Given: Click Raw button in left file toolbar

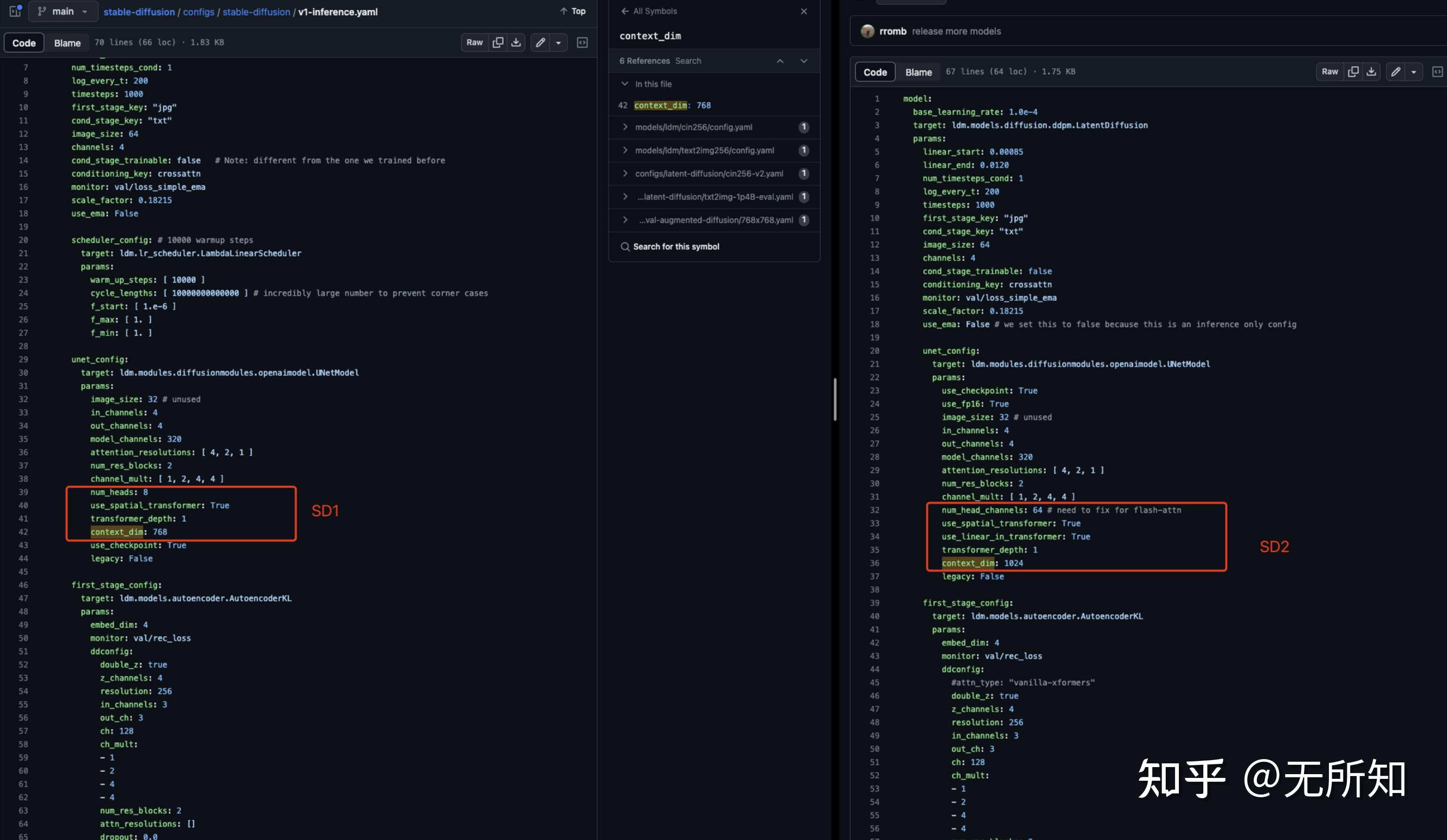Looking at the screenshot, I should click(x=474, y=42).
